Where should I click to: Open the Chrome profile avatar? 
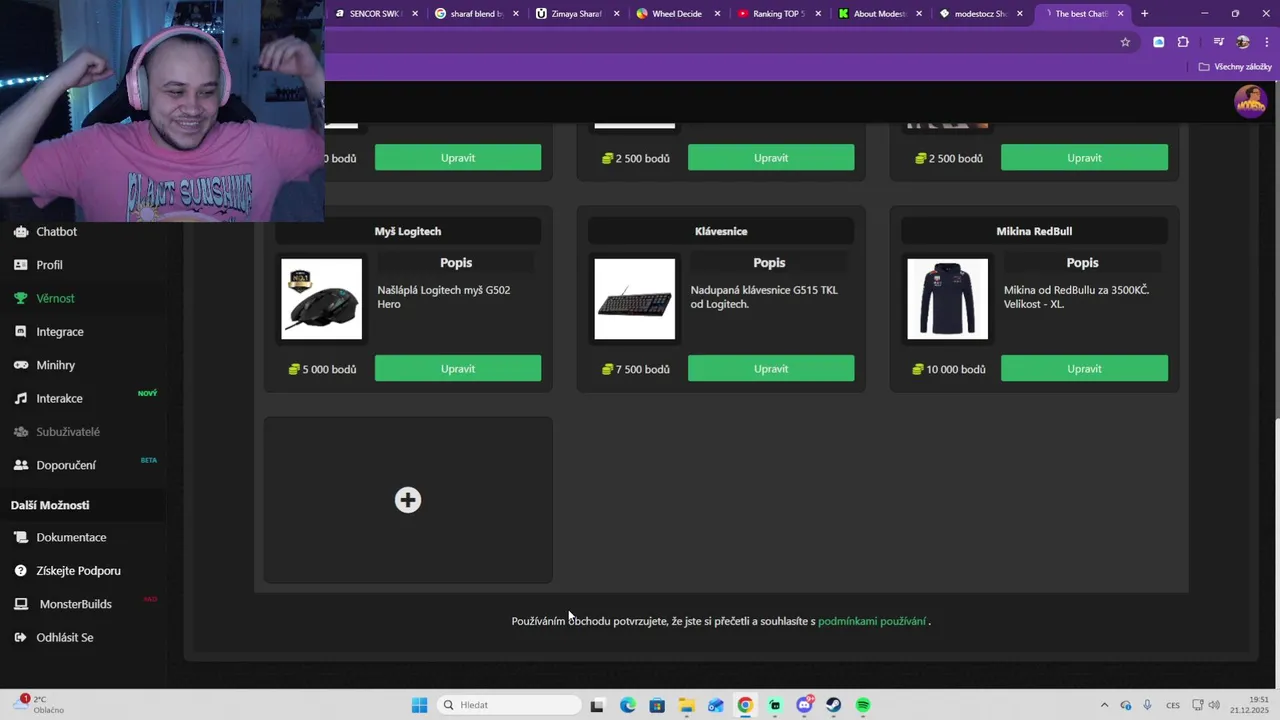tap(1243, 42)
